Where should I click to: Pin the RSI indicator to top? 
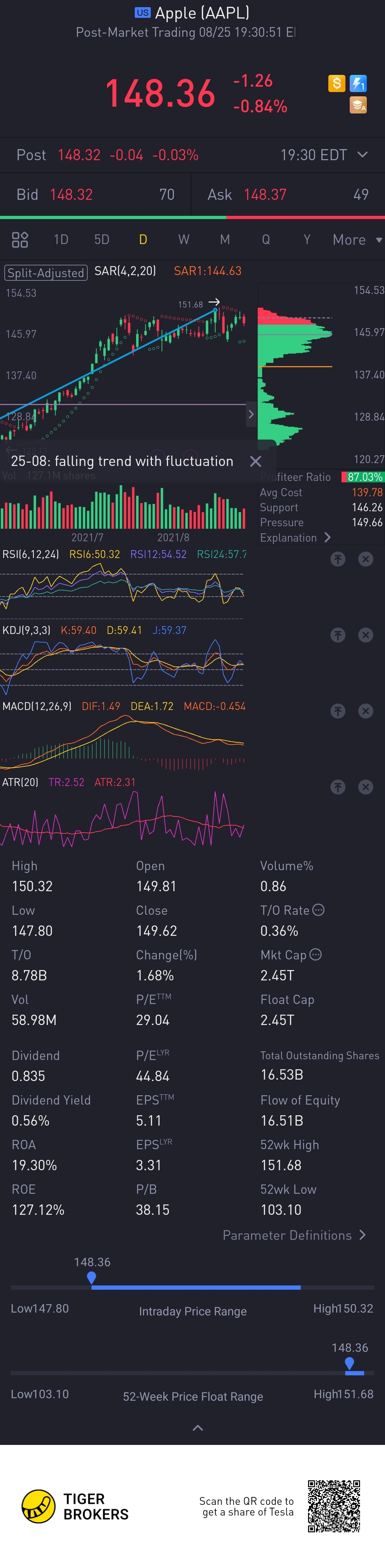[x=338, y=559]
